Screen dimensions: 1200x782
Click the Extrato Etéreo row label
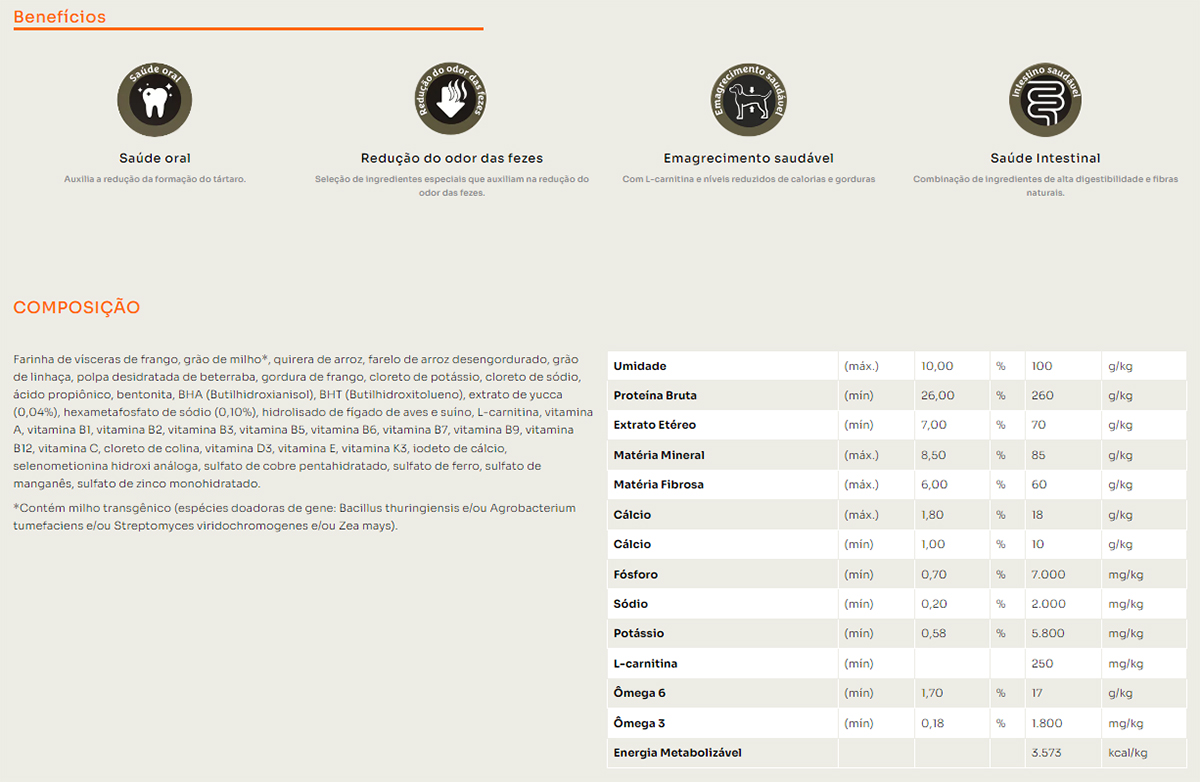pyautogui.click(x=654, y=425)
